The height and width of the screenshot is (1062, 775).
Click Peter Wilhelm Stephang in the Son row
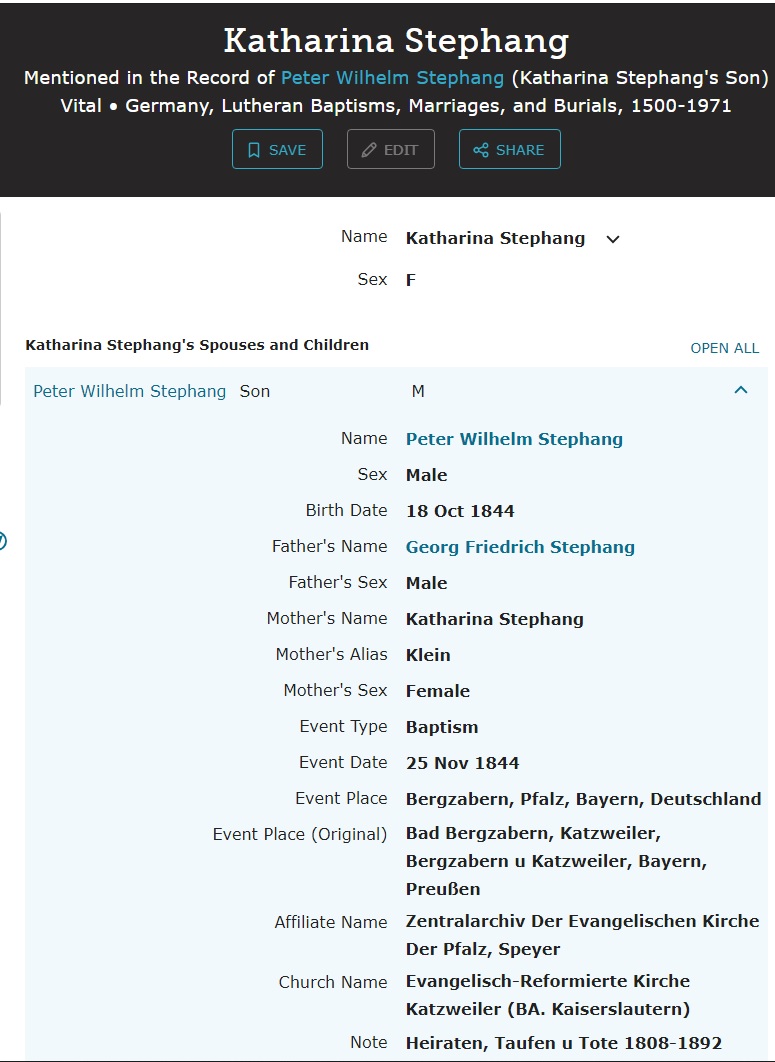tap(130, 391)
